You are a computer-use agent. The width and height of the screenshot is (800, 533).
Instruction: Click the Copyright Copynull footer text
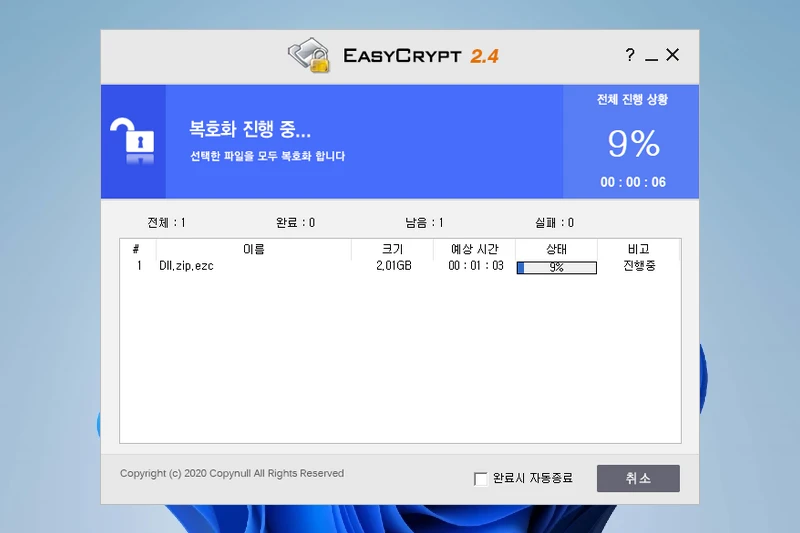[232, 473]
